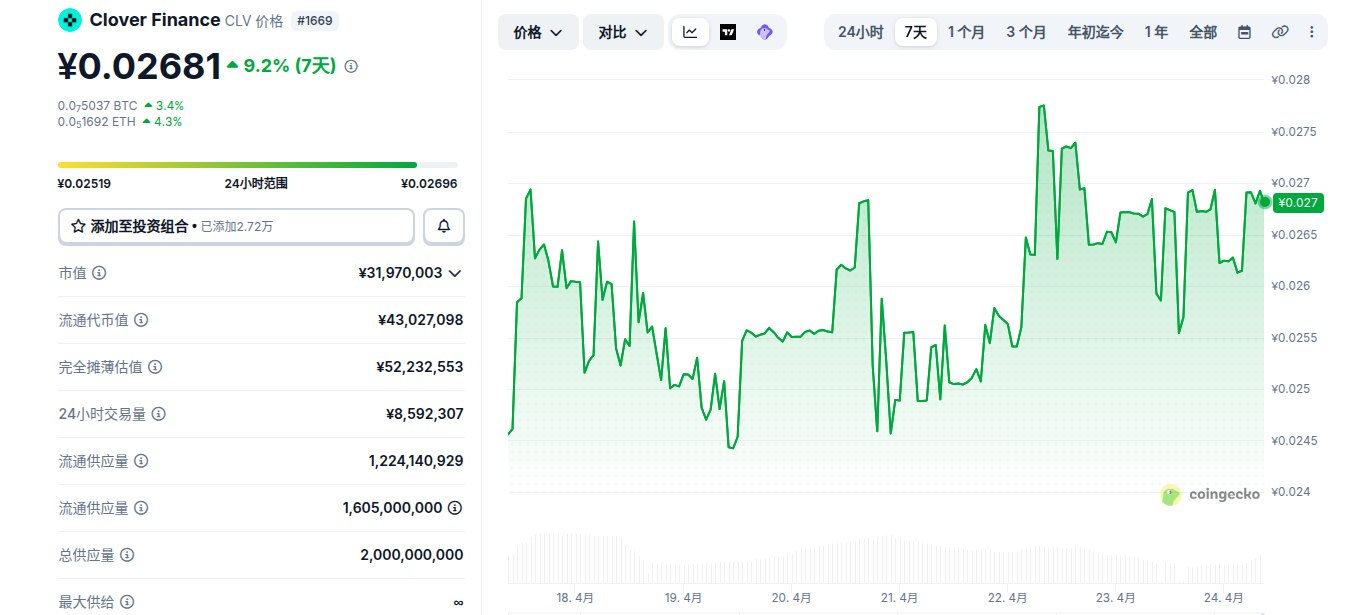Copy the chart link icon
This screenshot has height=615, width=1360.
1279,32
